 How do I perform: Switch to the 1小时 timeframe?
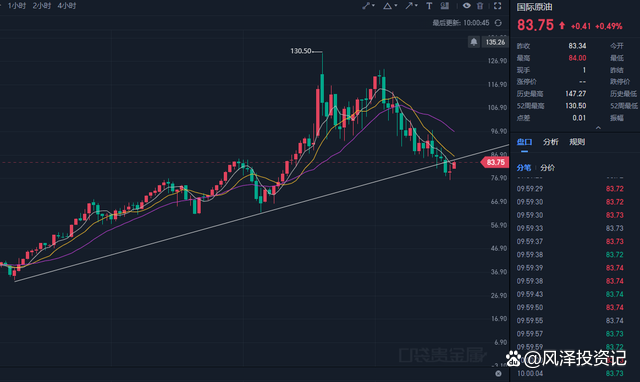pos(17,6)
